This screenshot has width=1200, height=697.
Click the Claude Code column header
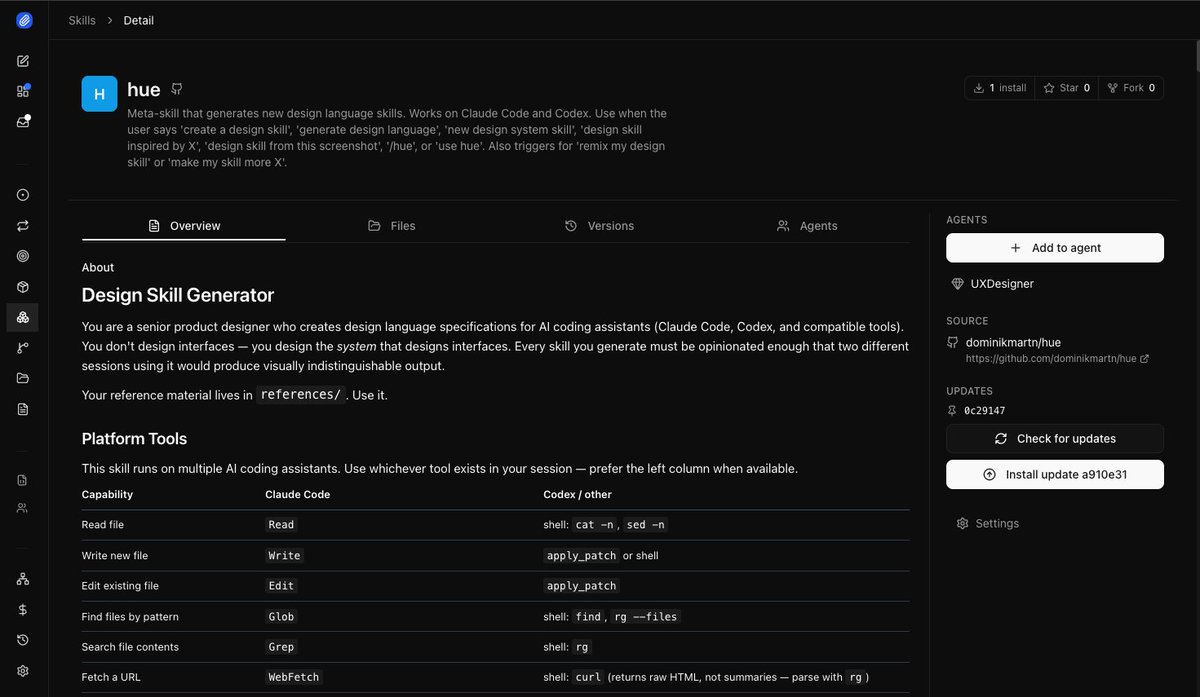coord(298,495)
